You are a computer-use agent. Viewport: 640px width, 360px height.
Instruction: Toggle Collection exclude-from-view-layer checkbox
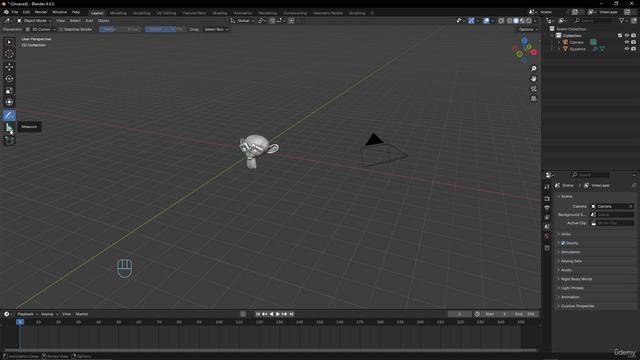pos(620,36)
